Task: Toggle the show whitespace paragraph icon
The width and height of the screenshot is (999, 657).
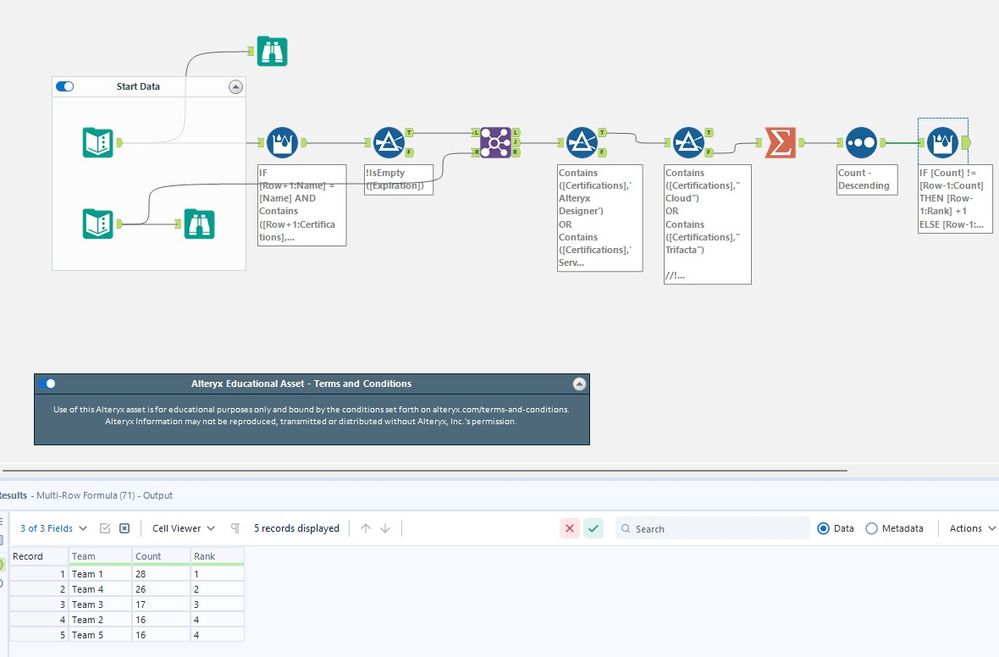Action: [235, 528]
